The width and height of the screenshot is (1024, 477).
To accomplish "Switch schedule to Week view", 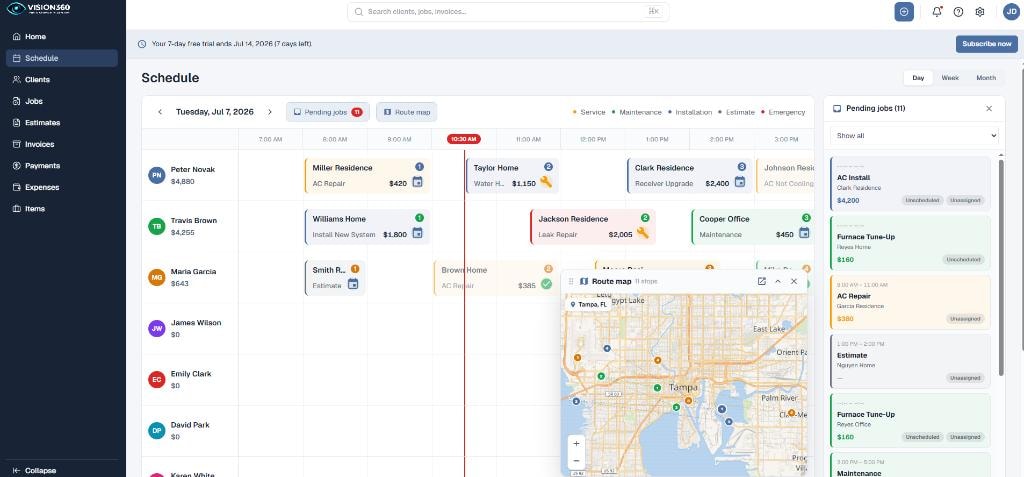I will pos(950,78).
